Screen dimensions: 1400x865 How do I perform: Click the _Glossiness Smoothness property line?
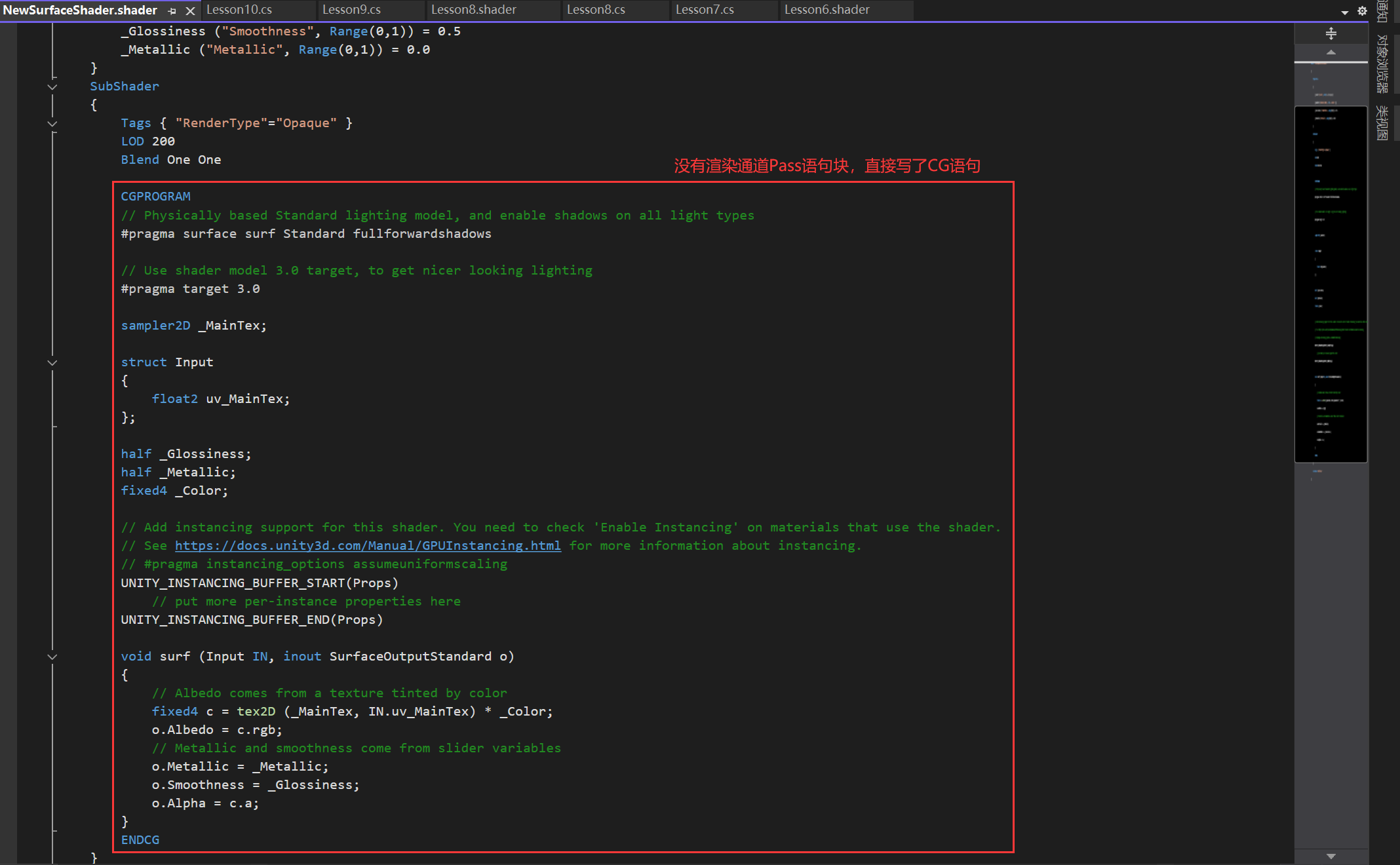(x=290, y=31)
